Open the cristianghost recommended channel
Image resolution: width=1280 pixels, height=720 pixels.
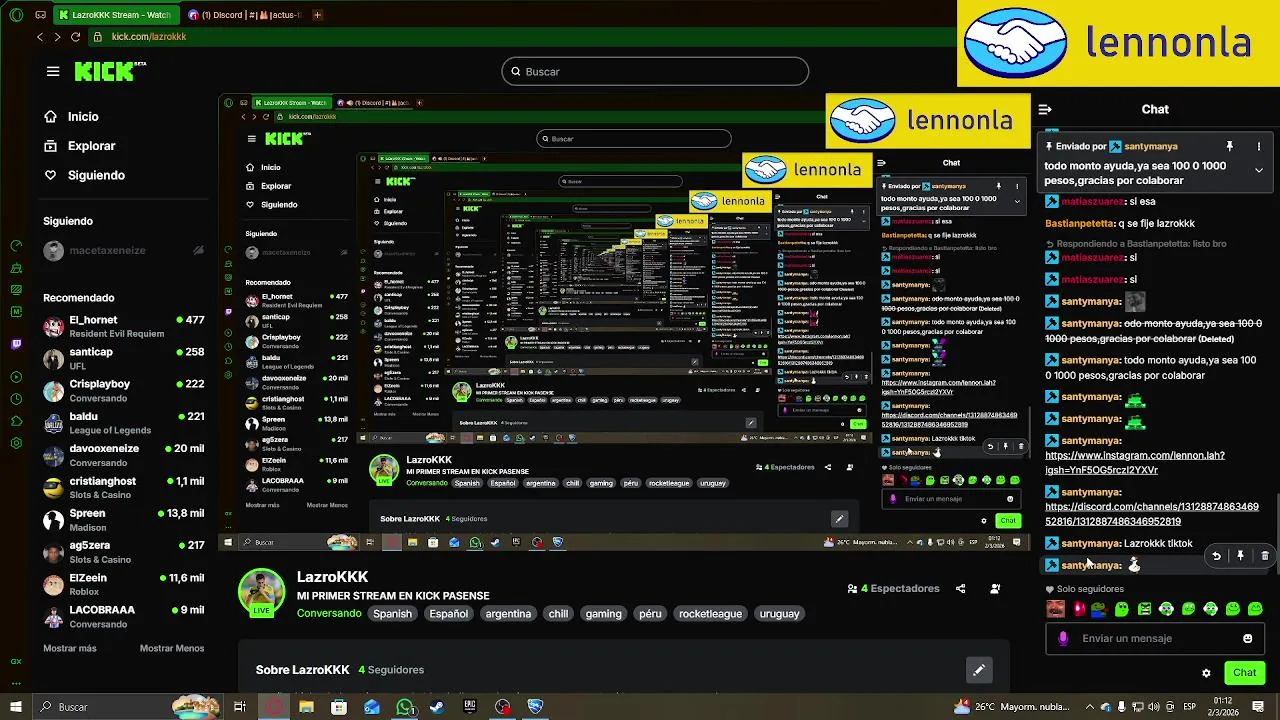coord(124,487)
